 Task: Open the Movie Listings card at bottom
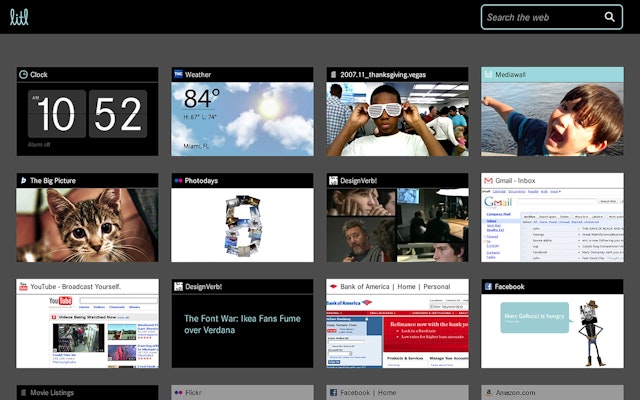[x=87, y=392]
